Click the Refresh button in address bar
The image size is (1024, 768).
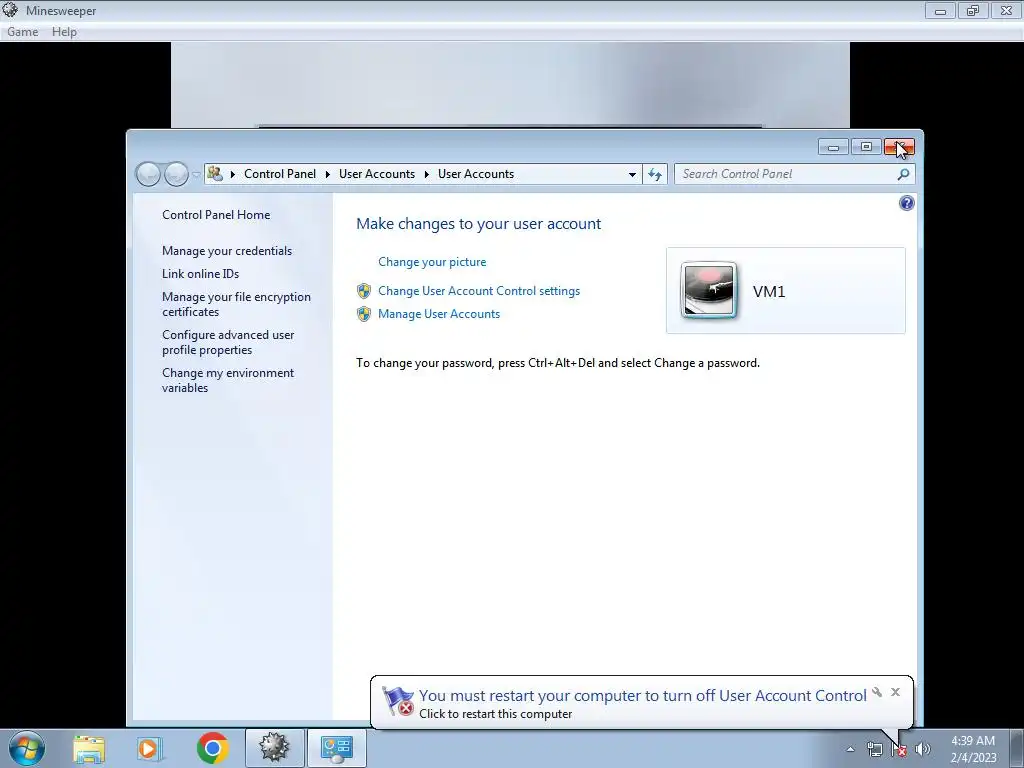tap(654, 174)
